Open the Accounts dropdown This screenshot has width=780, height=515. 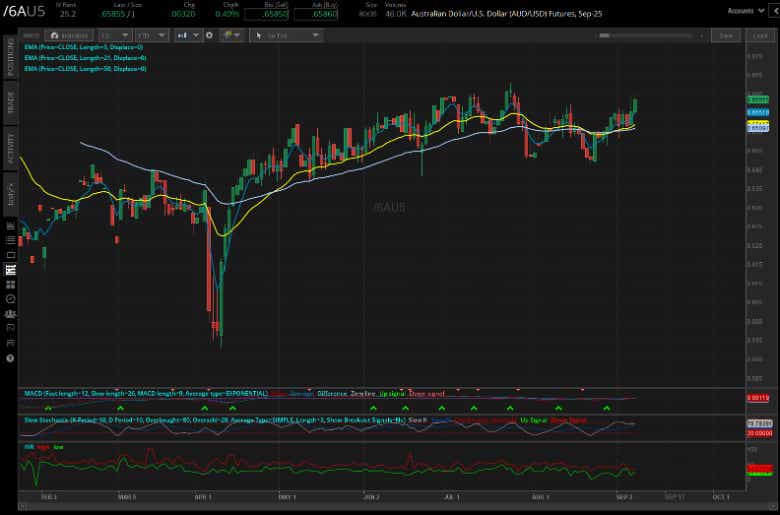745,10
